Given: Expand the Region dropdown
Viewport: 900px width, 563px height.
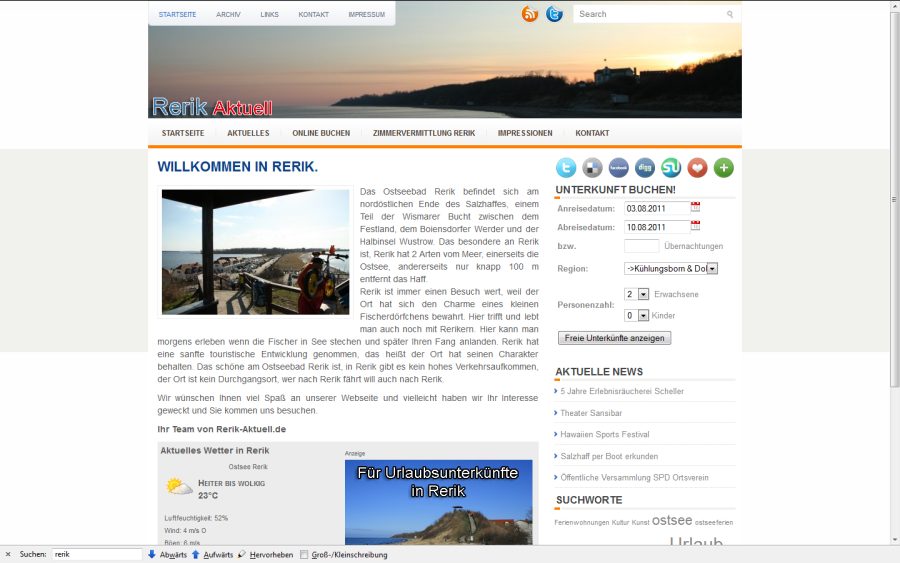Looking at the screenshot, I should [x=712, y=268].
